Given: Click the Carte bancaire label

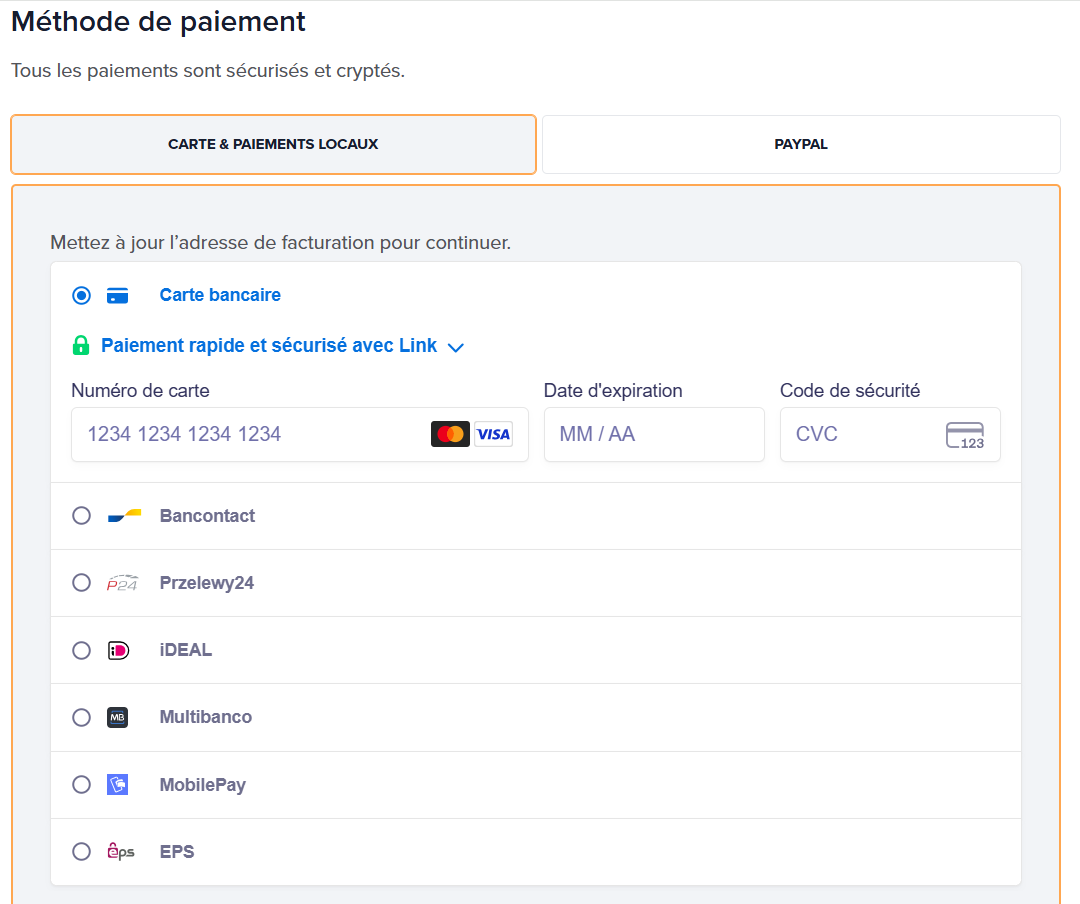Looking at the screenshot, I should pyautogui.click(x=220, y=295).
